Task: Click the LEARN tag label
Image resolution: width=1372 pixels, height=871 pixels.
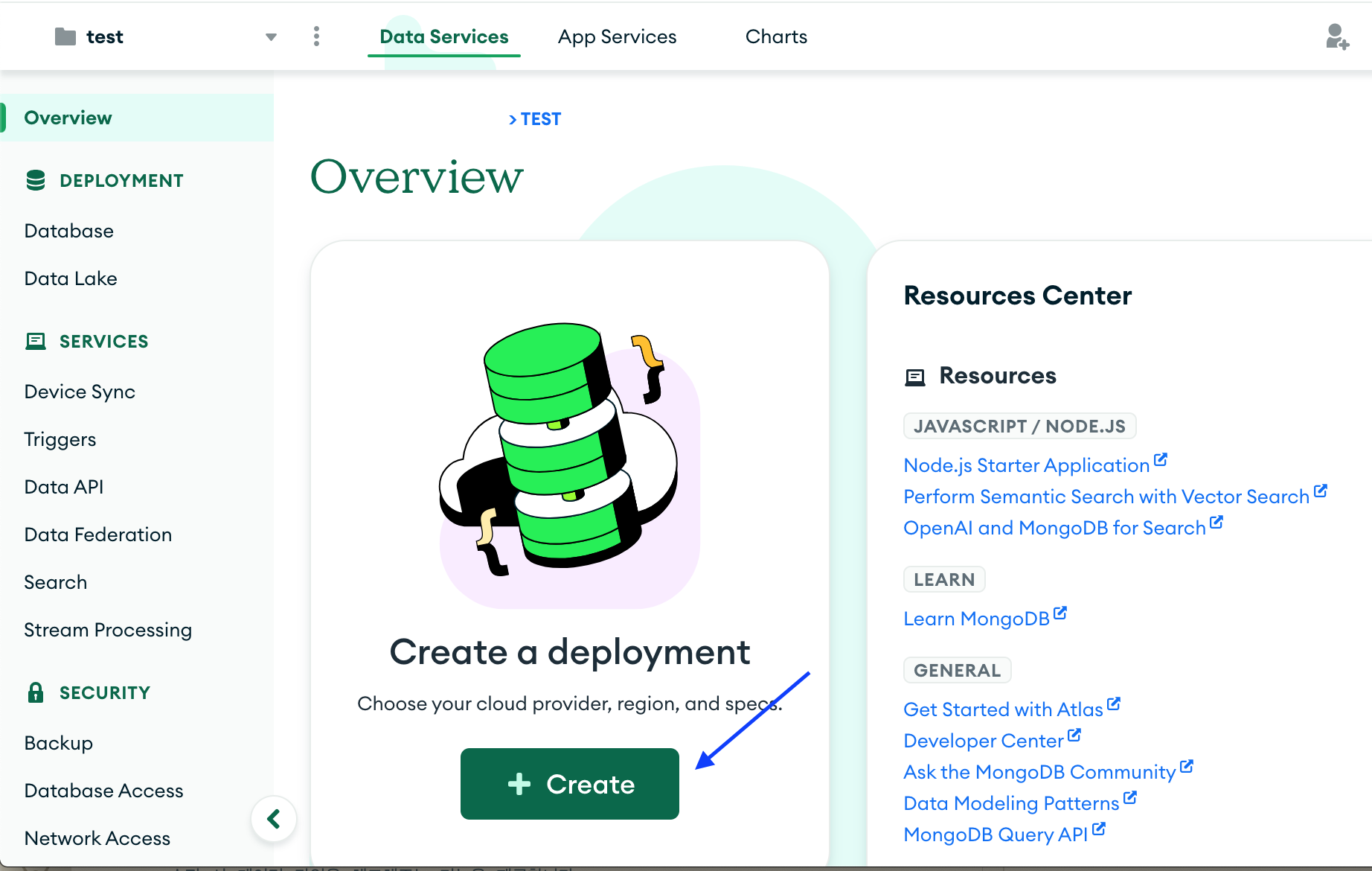Action: click(x=944, y=580)
